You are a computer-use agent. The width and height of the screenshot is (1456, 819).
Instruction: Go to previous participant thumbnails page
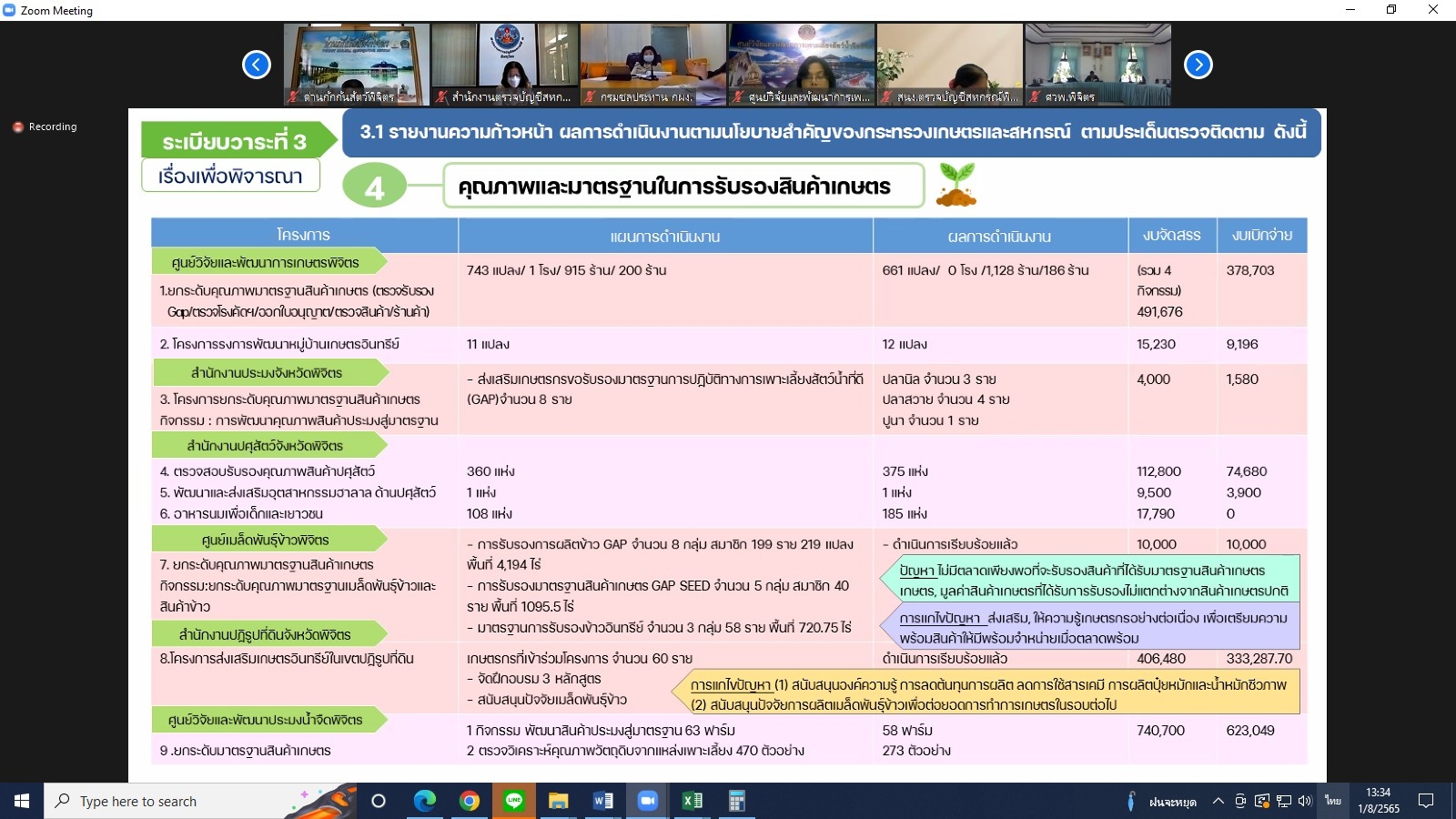(x=257, y=65)
